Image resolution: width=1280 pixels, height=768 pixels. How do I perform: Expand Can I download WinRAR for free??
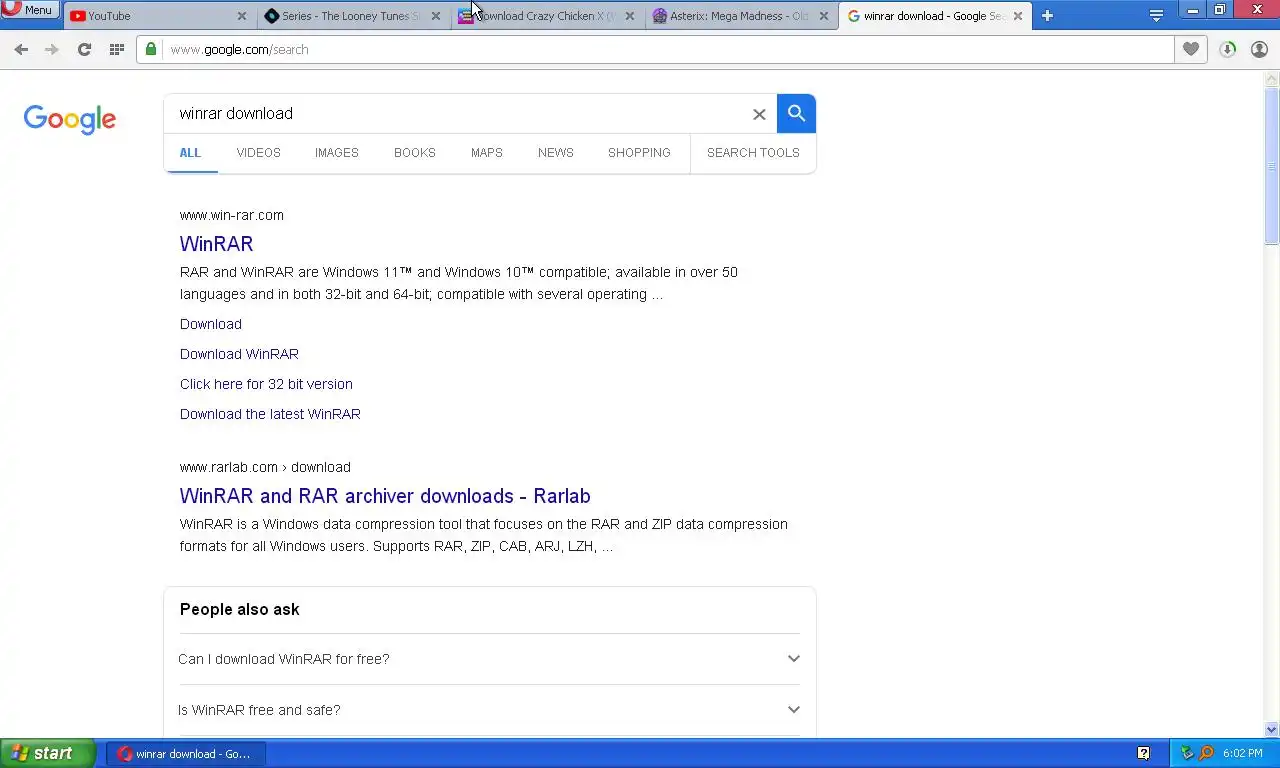(490, 659)
